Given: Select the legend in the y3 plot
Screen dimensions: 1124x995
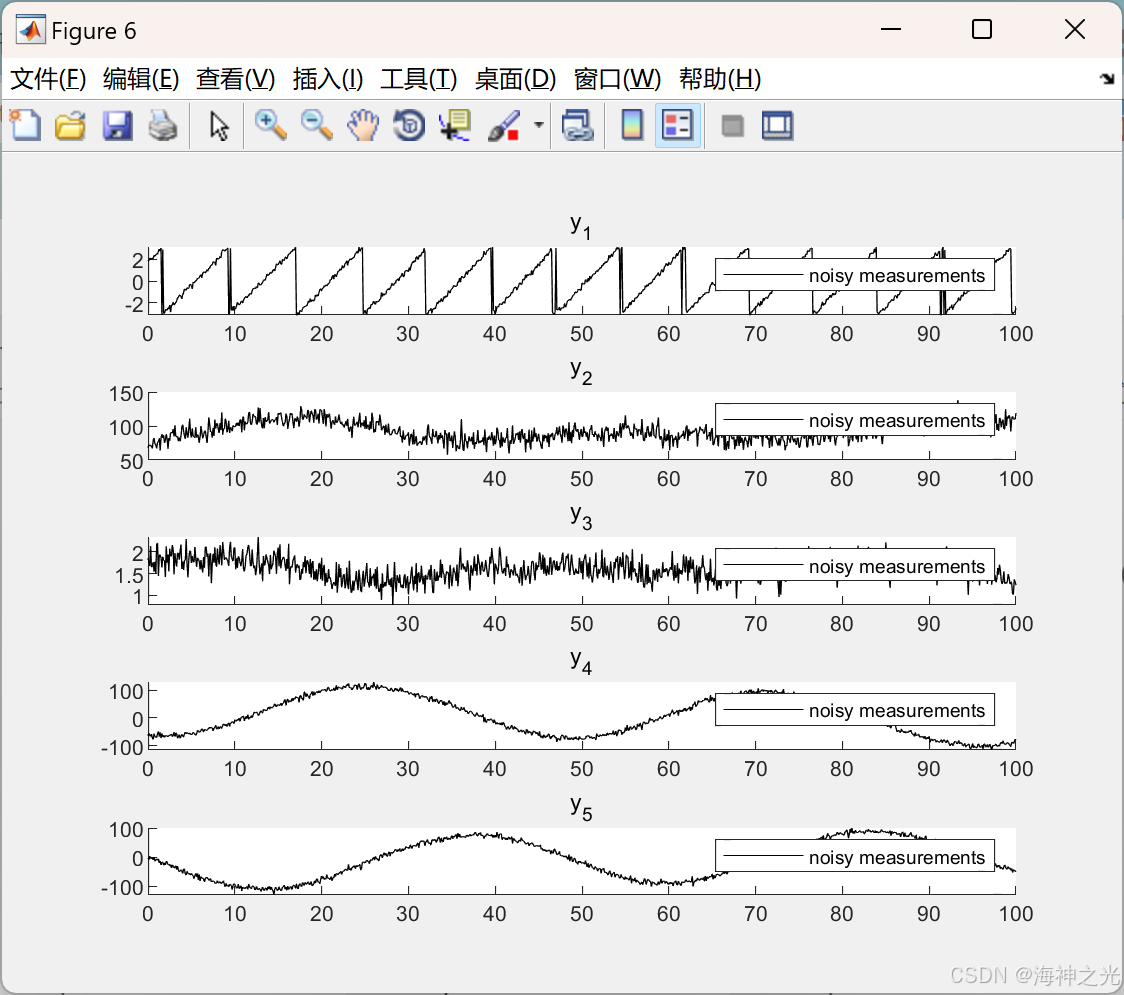Looking at the screenshot, I should 854,566.
